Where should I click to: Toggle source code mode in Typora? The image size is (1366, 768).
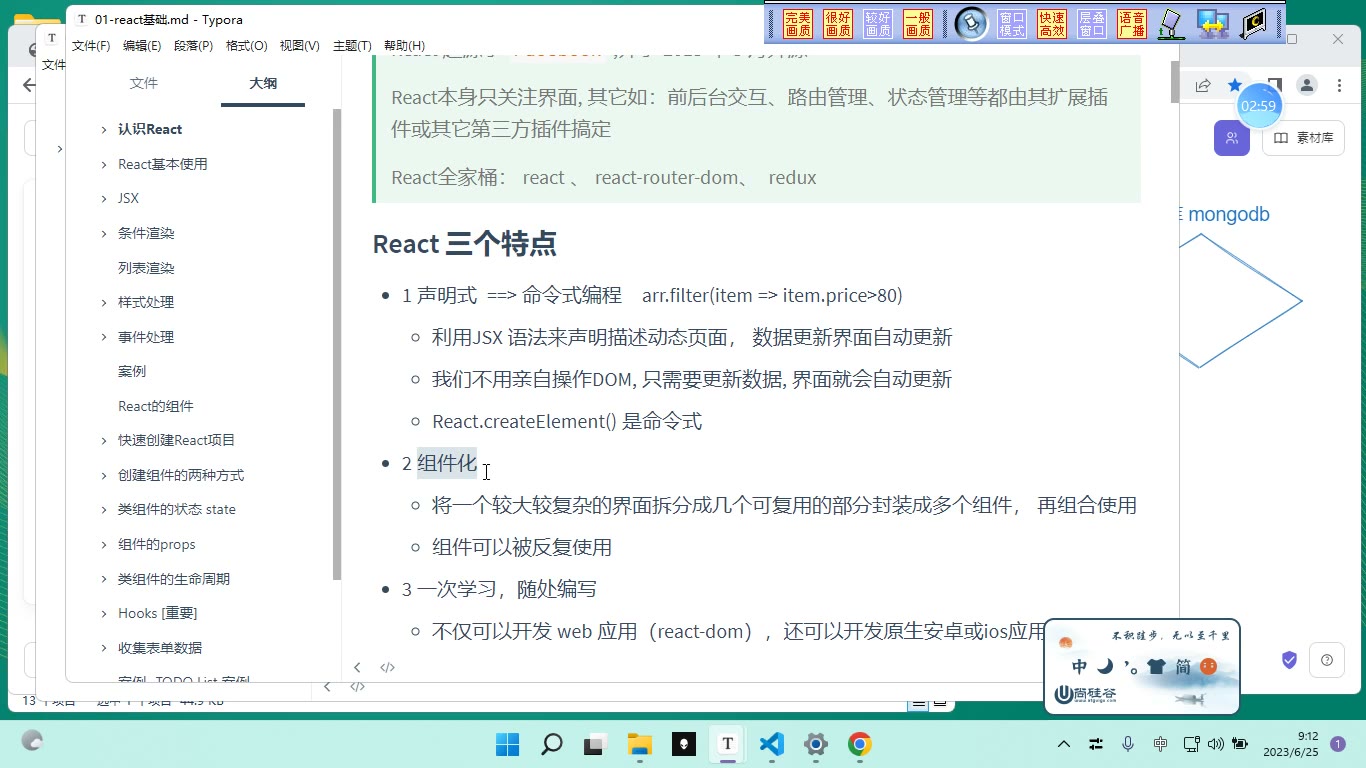(x=387, y=667)
